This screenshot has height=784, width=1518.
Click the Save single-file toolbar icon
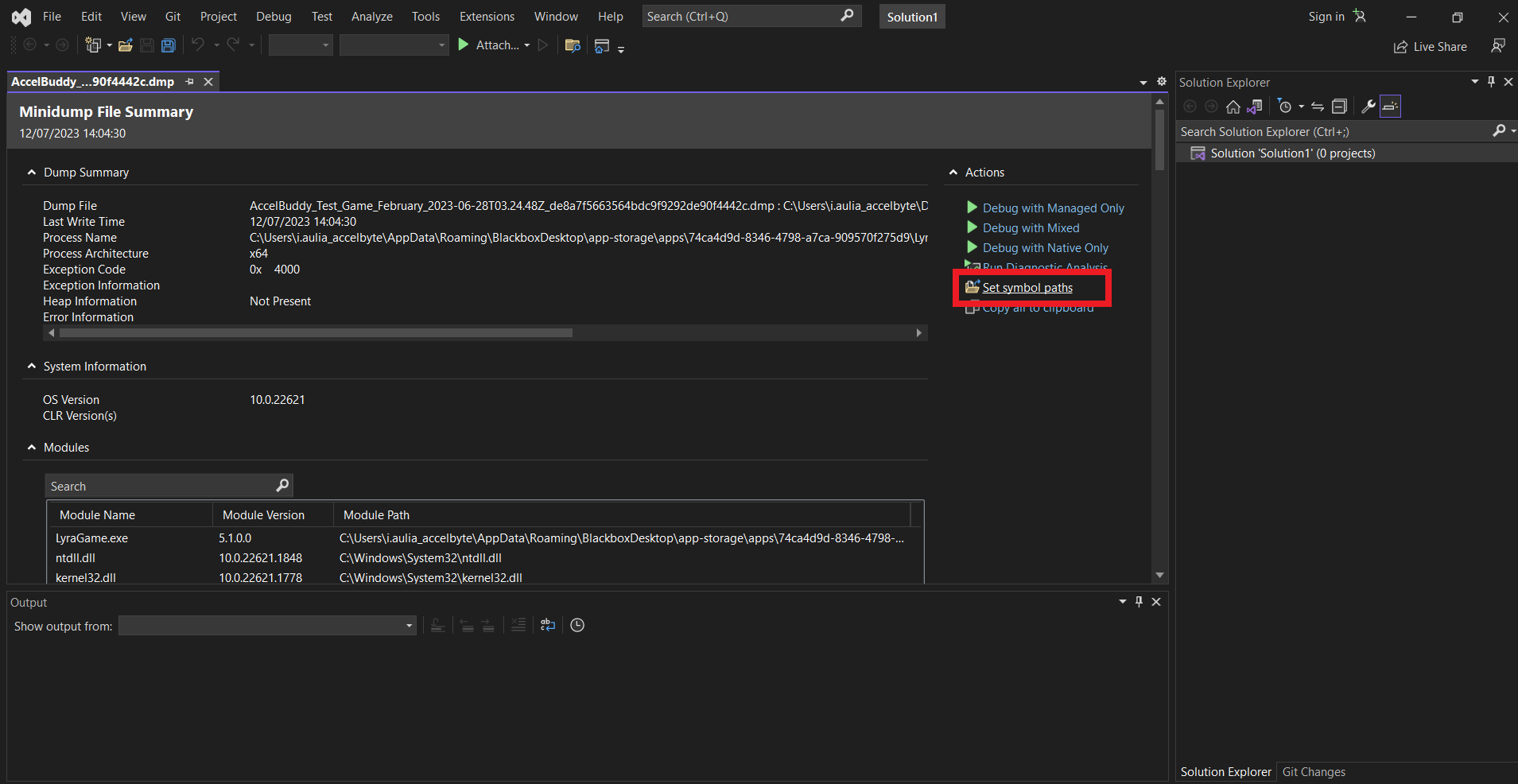[147, 45]
